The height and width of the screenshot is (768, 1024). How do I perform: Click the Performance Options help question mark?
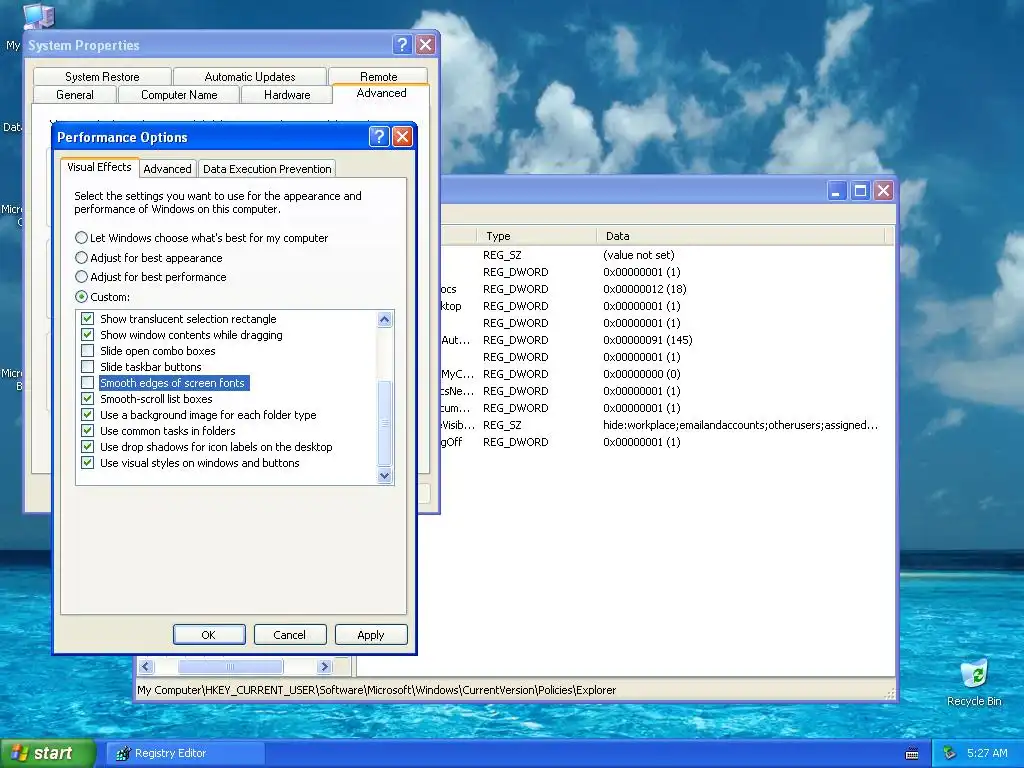[x=379, y=136]
